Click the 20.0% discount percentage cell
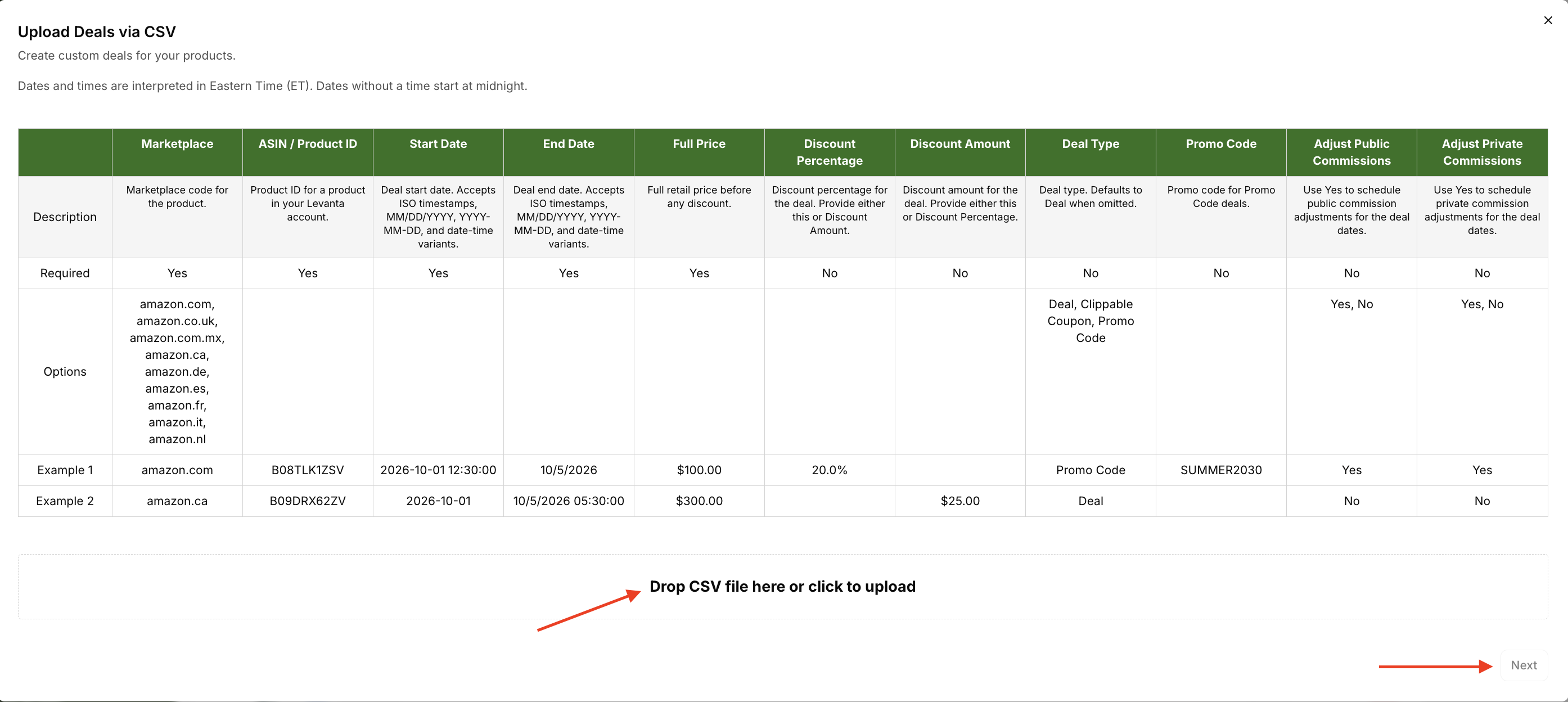Image resolution: width=1568 pixels, height=702 pixels. click(x=830, y=470)
